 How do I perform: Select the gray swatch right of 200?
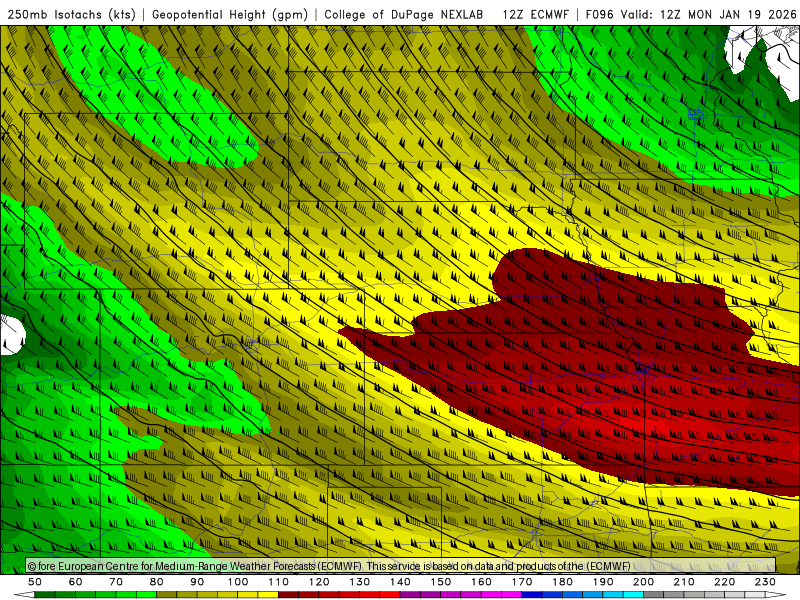click(654, 595)
